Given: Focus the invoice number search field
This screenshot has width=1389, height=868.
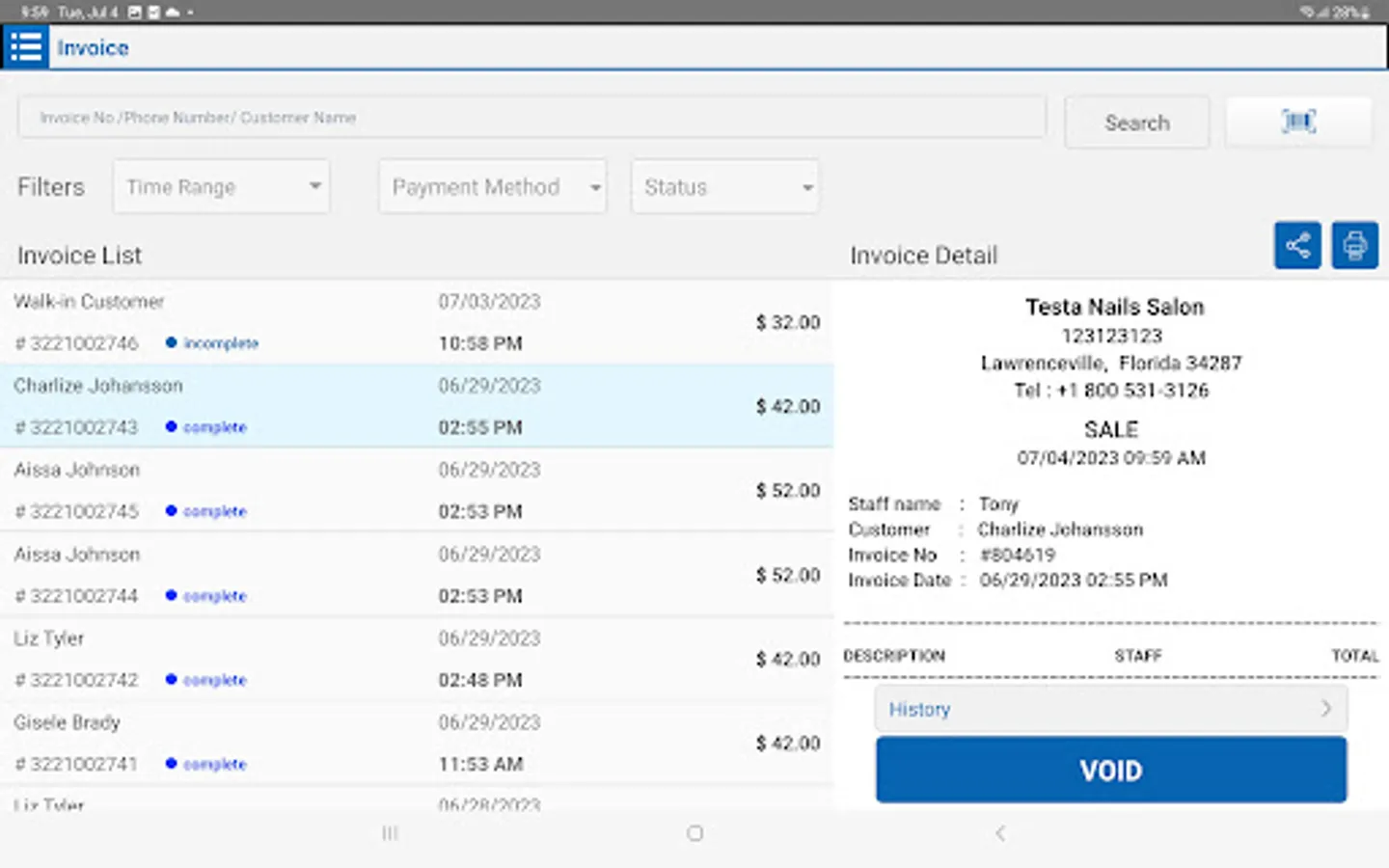Looking at the screenshot, I should [x=531, y=118].
